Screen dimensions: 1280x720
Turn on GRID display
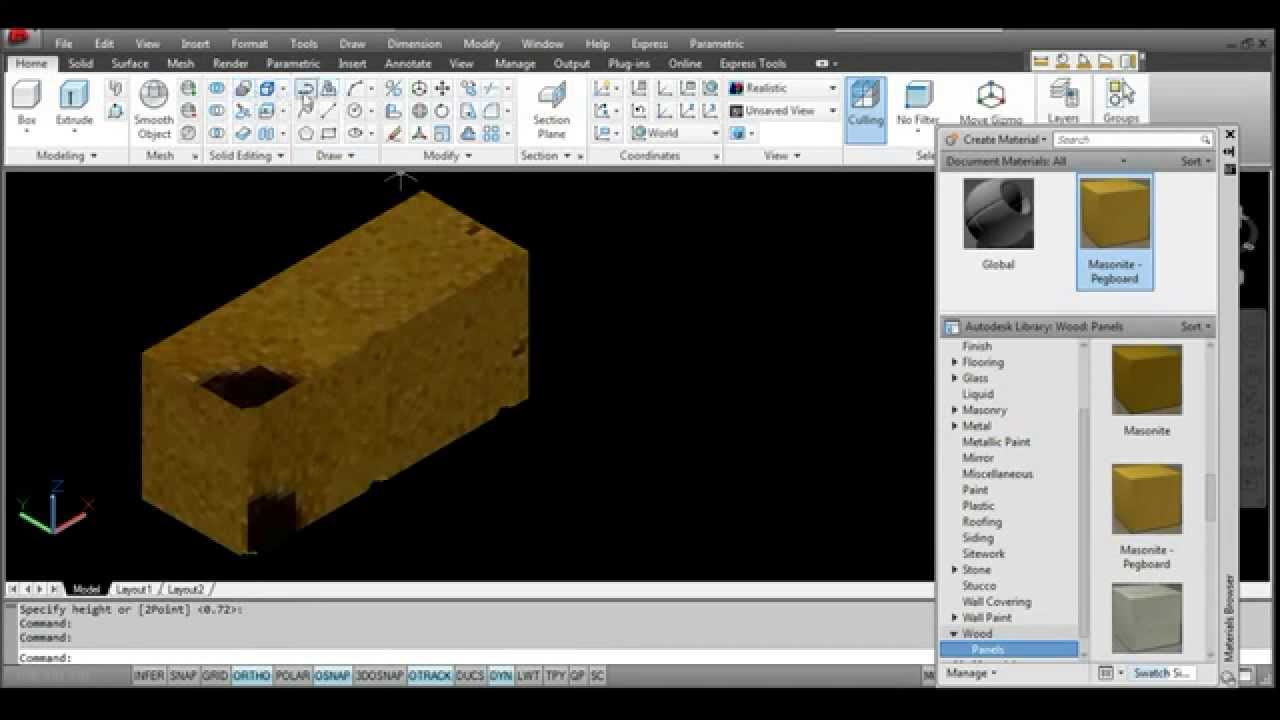215,676
